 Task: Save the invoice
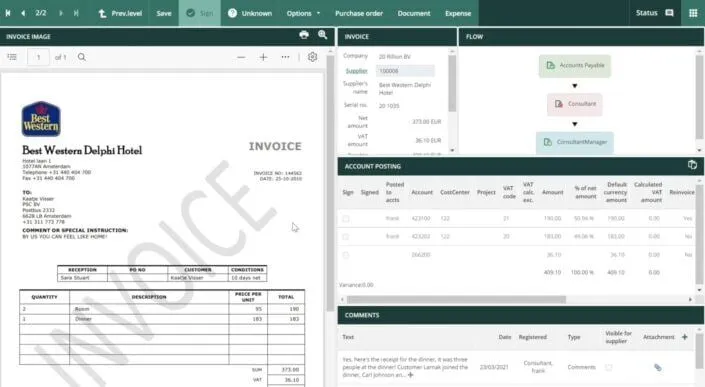[164, 13]
